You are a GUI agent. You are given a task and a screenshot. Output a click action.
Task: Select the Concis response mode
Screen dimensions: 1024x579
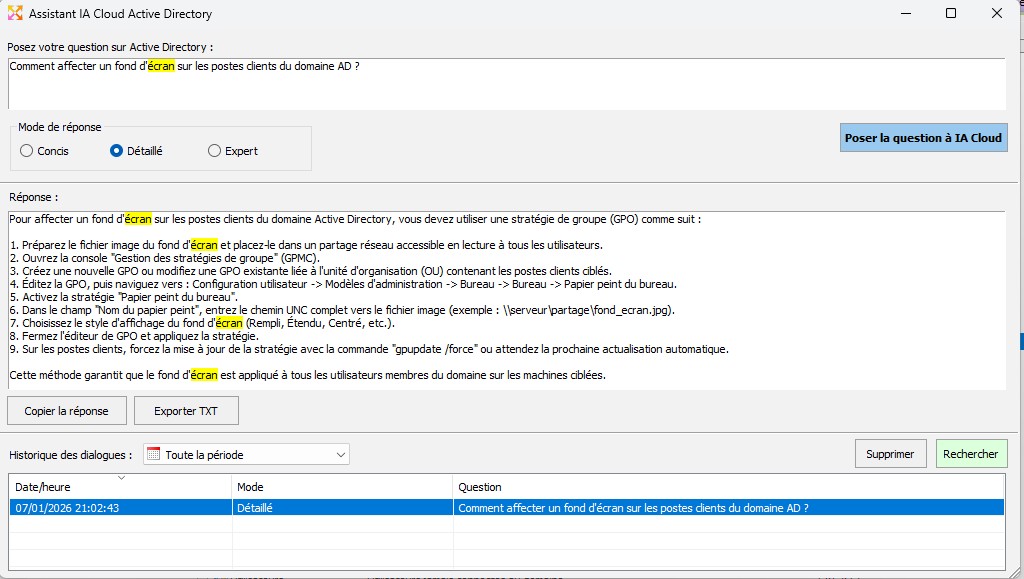pyautogui.click(x=27, y=151)
